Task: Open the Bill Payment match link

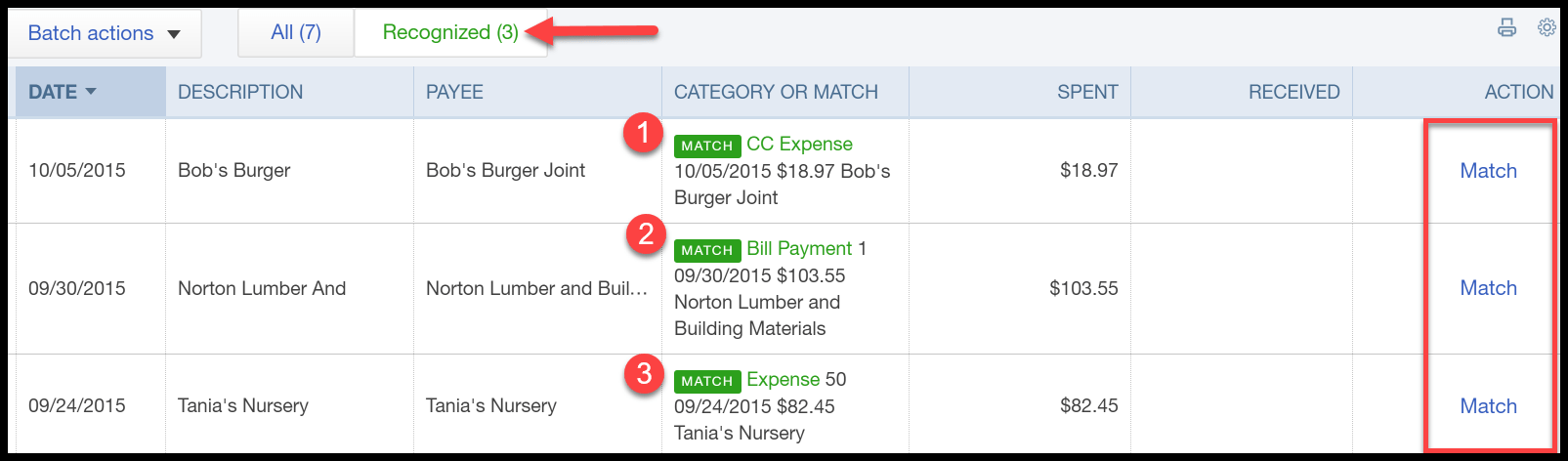Action: click(x=799, y=249)
